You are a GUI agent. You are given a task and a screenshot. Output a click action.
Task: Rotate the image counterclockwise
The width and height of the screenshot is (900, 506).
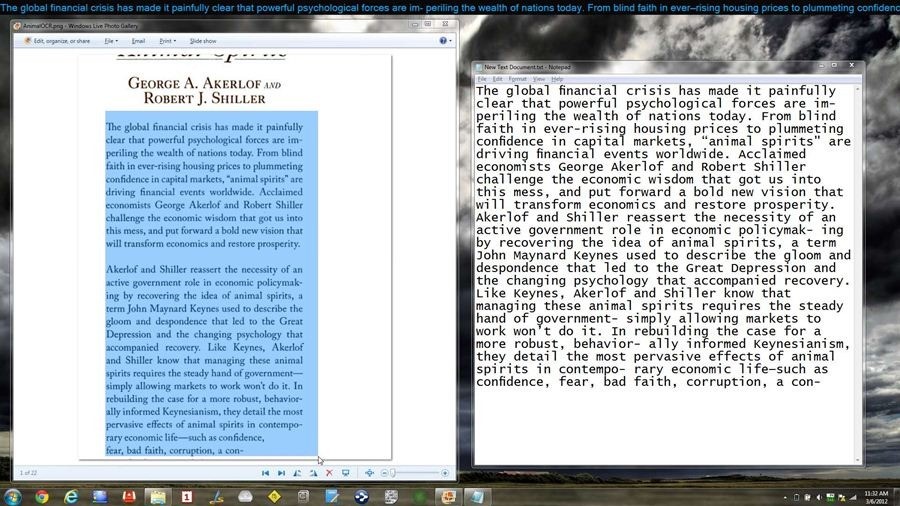pyautogui.click(x=297, y=473)
